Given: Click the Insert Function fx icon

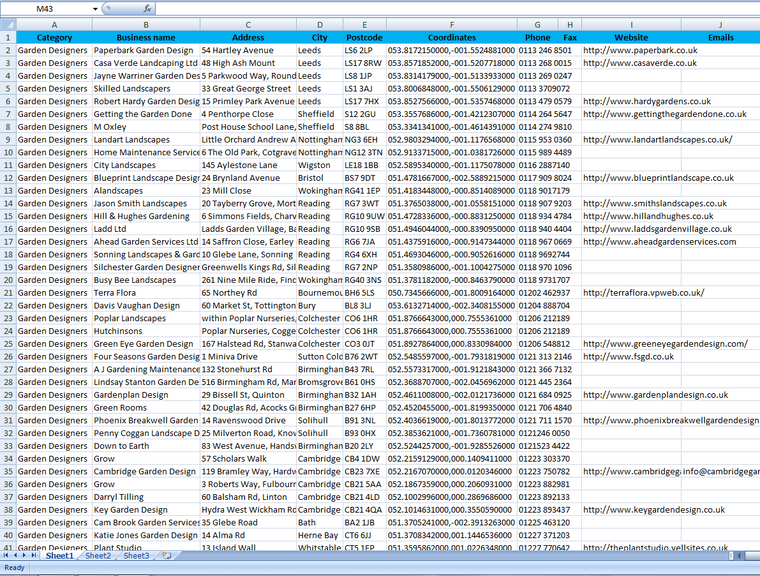Looking at the screenshot, I should 147,9.
